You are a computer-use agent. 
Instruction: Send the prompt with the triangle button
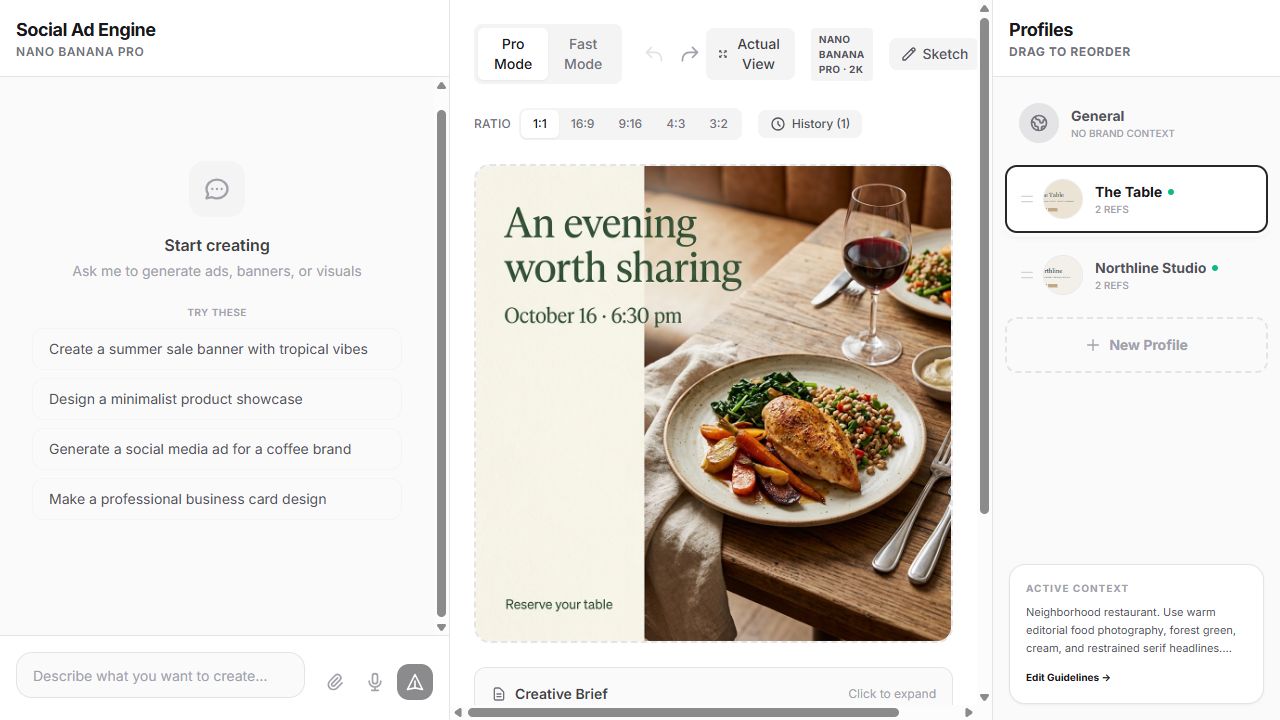(x=415, y=682)
